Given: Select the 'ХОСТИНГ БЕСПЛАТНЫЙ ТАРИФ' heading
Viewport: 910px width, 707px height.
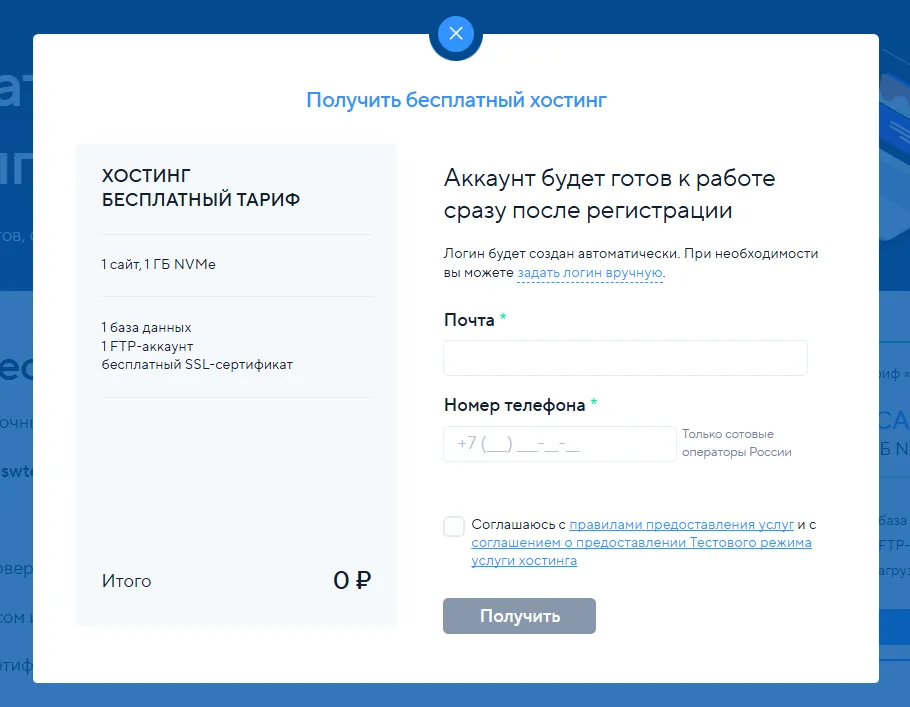Looking at the screenshot, I should (x=201, y=188).
